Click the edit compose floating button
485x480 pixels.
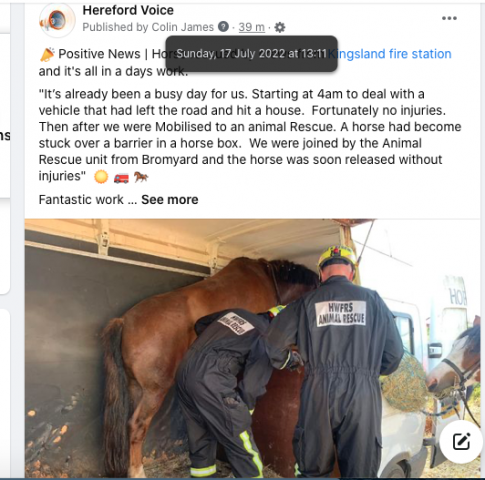click(462, 442)
